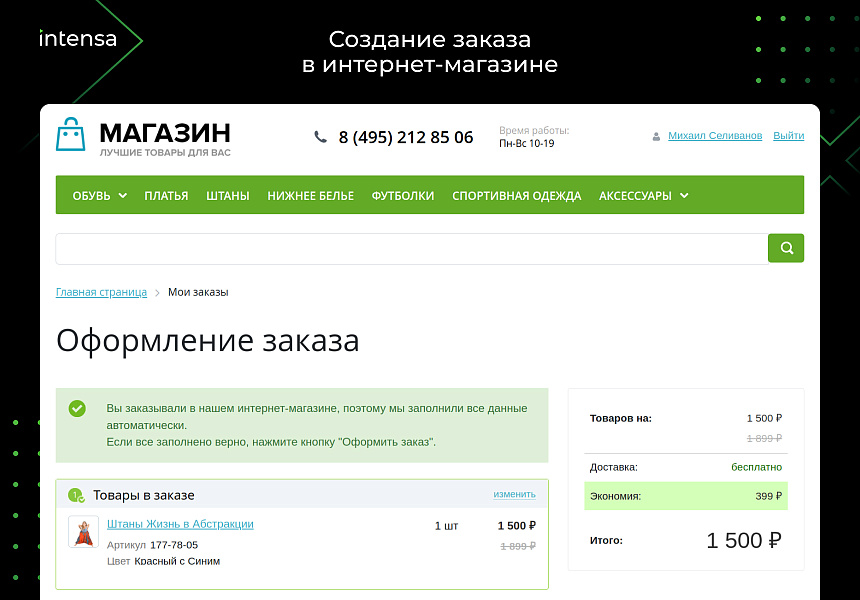This screenshot has width=860, height=600.
Task: Click the intensa logo
Action: 77,38
